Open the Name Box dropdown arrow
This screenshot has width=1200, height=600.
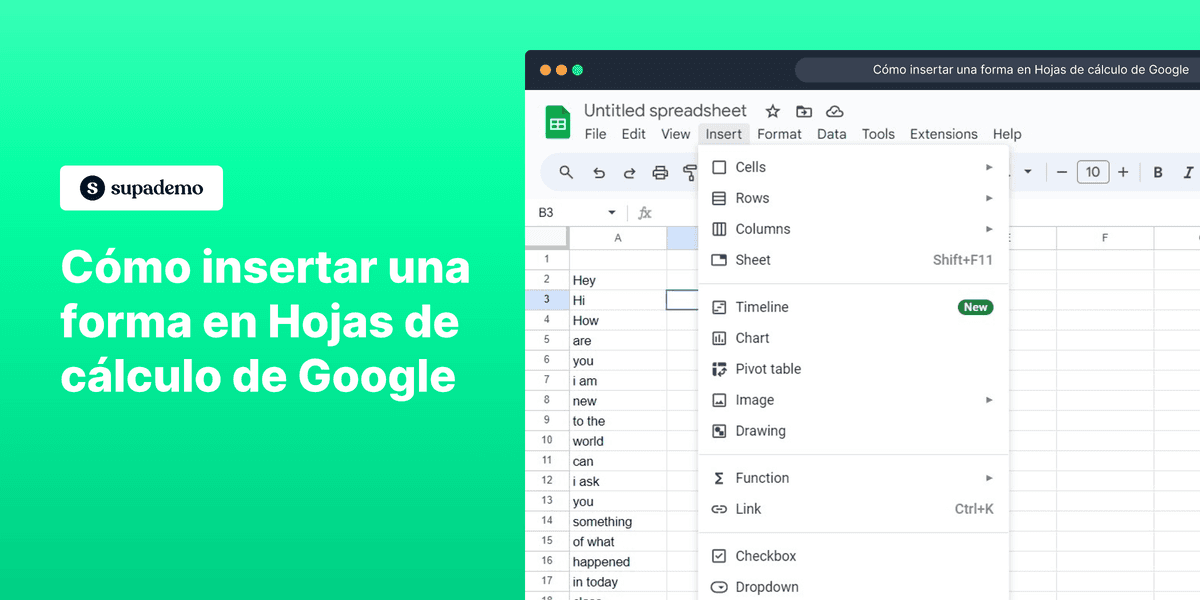click(x=612, y=212)
